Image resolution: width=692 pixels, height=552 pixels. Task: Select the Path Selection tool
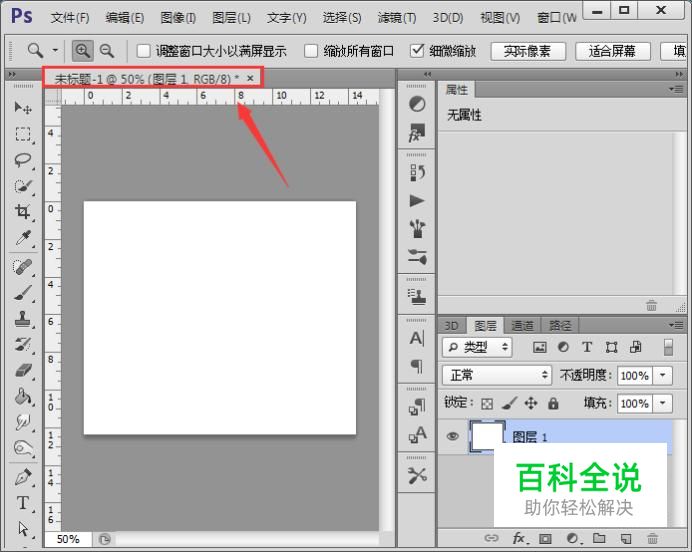23,528
